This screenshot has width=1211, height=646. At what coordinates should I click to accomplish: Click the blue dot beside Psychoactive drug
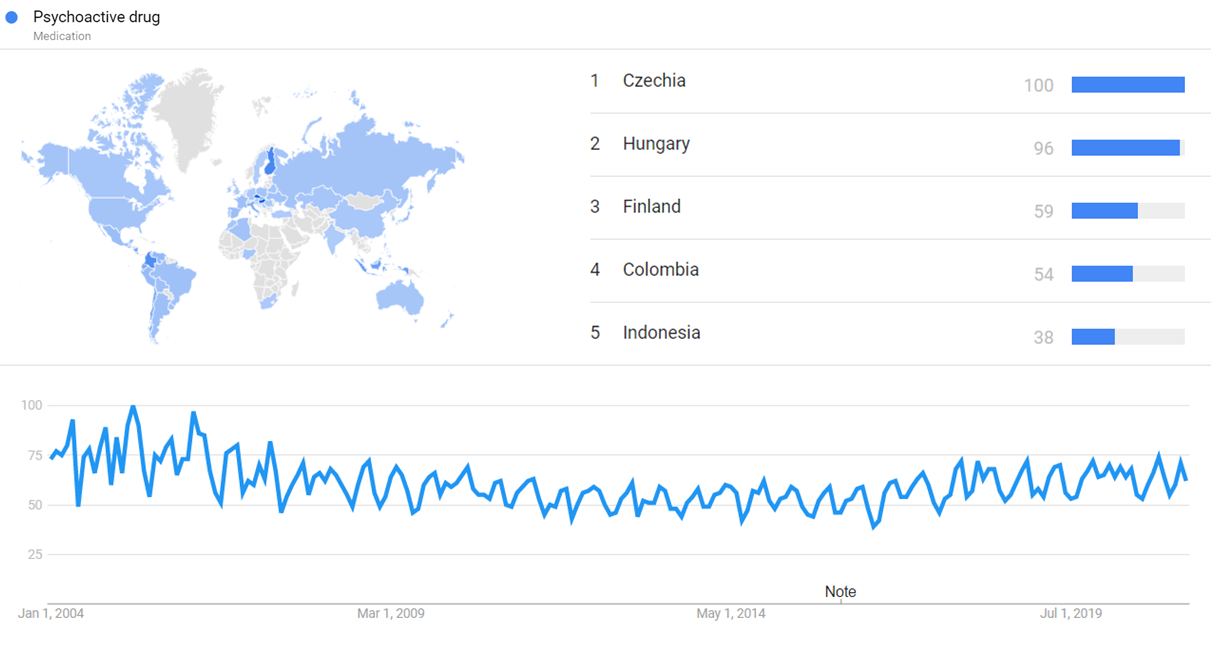pyautogui.click(x=12, y=18)
